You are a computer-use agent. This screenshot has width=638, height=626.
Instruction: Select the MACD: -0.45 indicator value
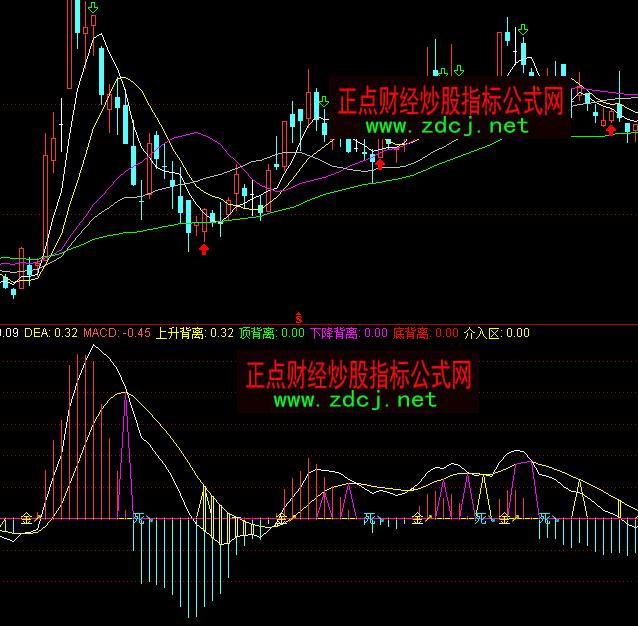click(x=117, y=333)
